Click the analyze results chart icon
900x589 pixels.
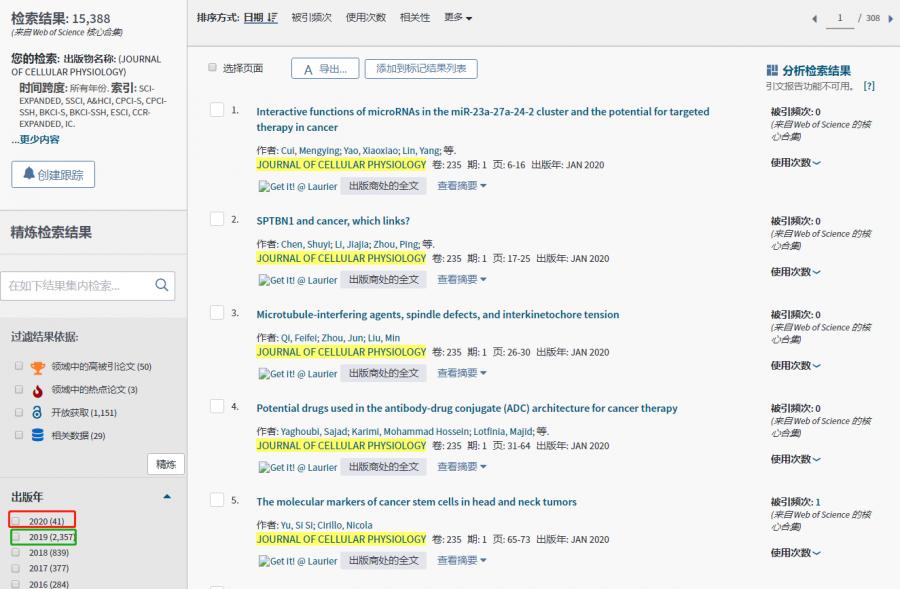click(772, 70)
